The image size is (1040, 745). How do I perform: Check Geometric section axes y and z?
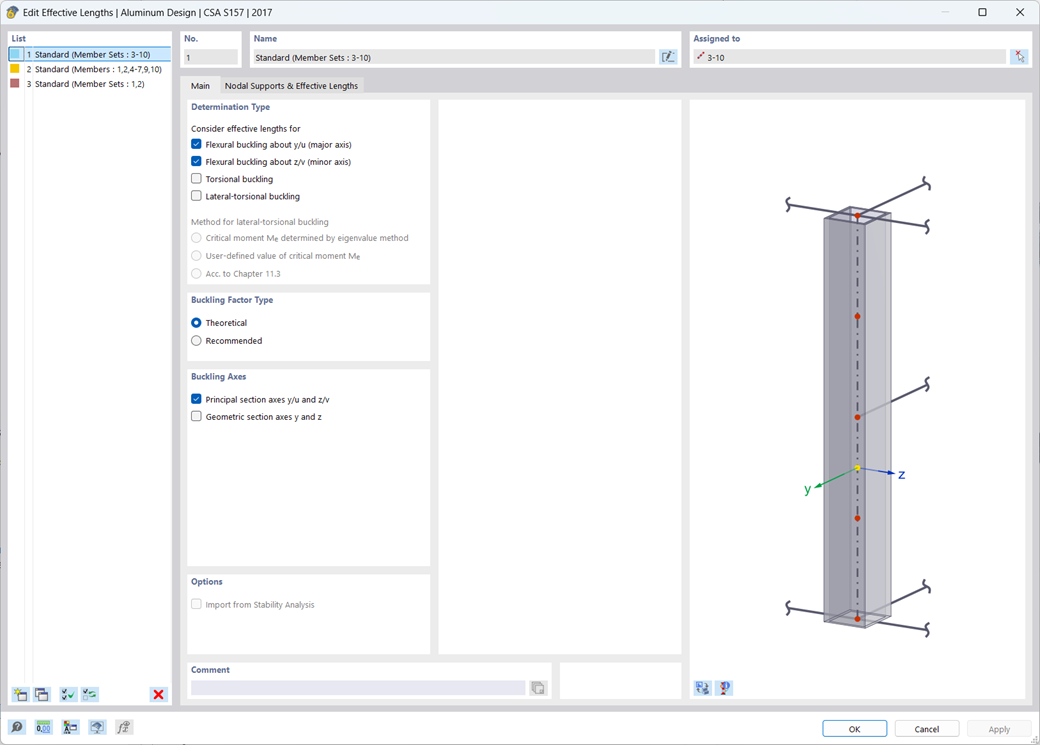(196, 416)
